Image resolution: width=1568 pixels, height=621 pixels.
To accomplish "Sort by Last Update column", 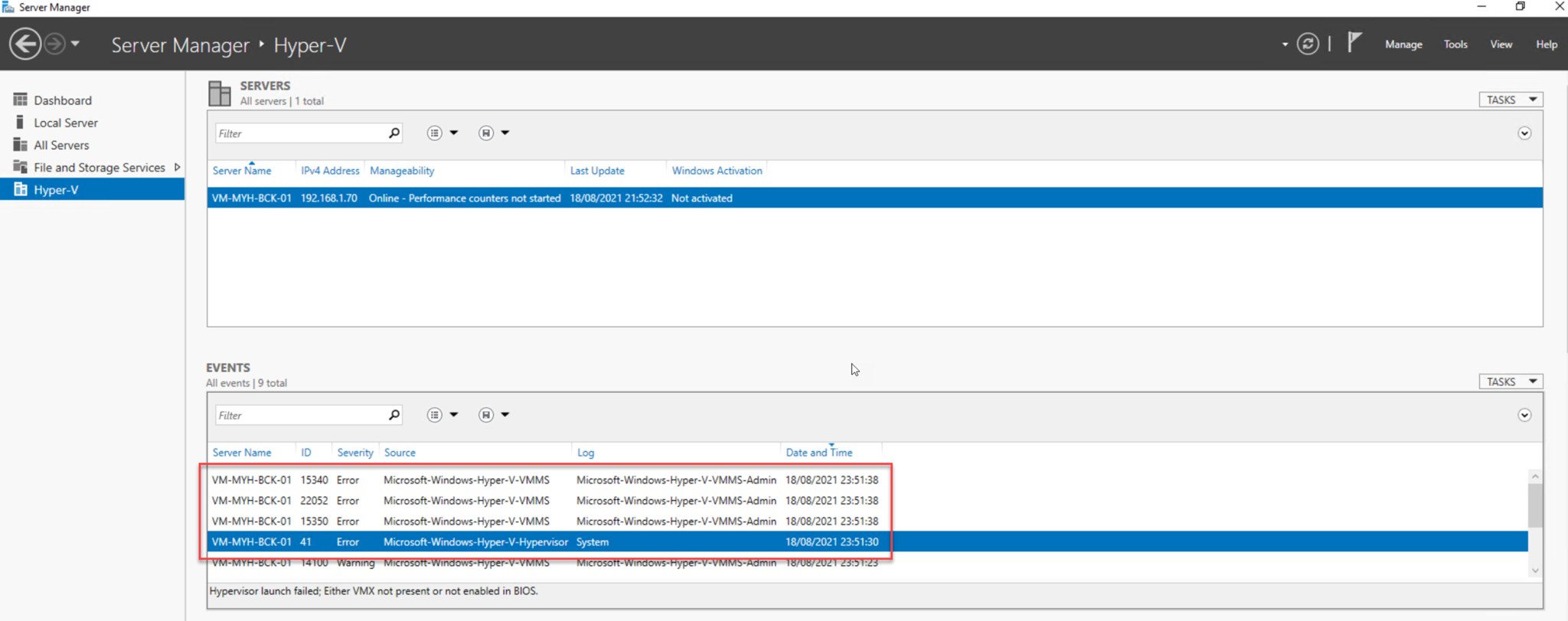I will pos(597,171).
